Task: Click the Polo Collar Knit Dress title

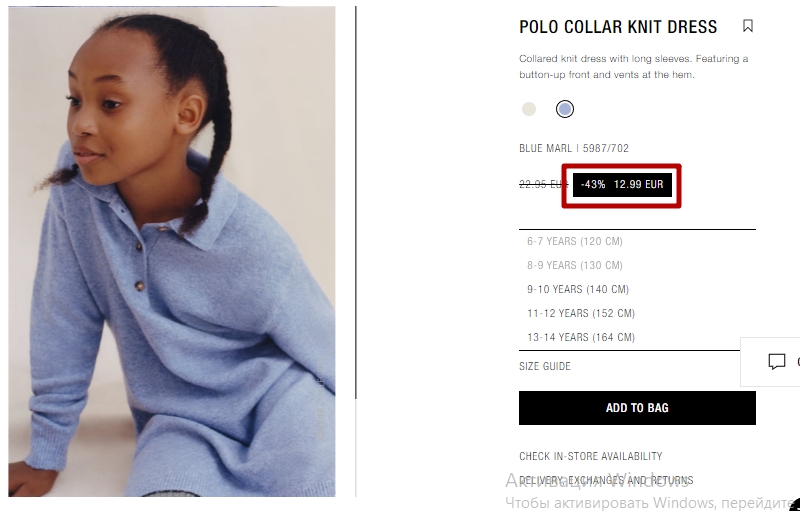Action: click(x=618, y=27)
